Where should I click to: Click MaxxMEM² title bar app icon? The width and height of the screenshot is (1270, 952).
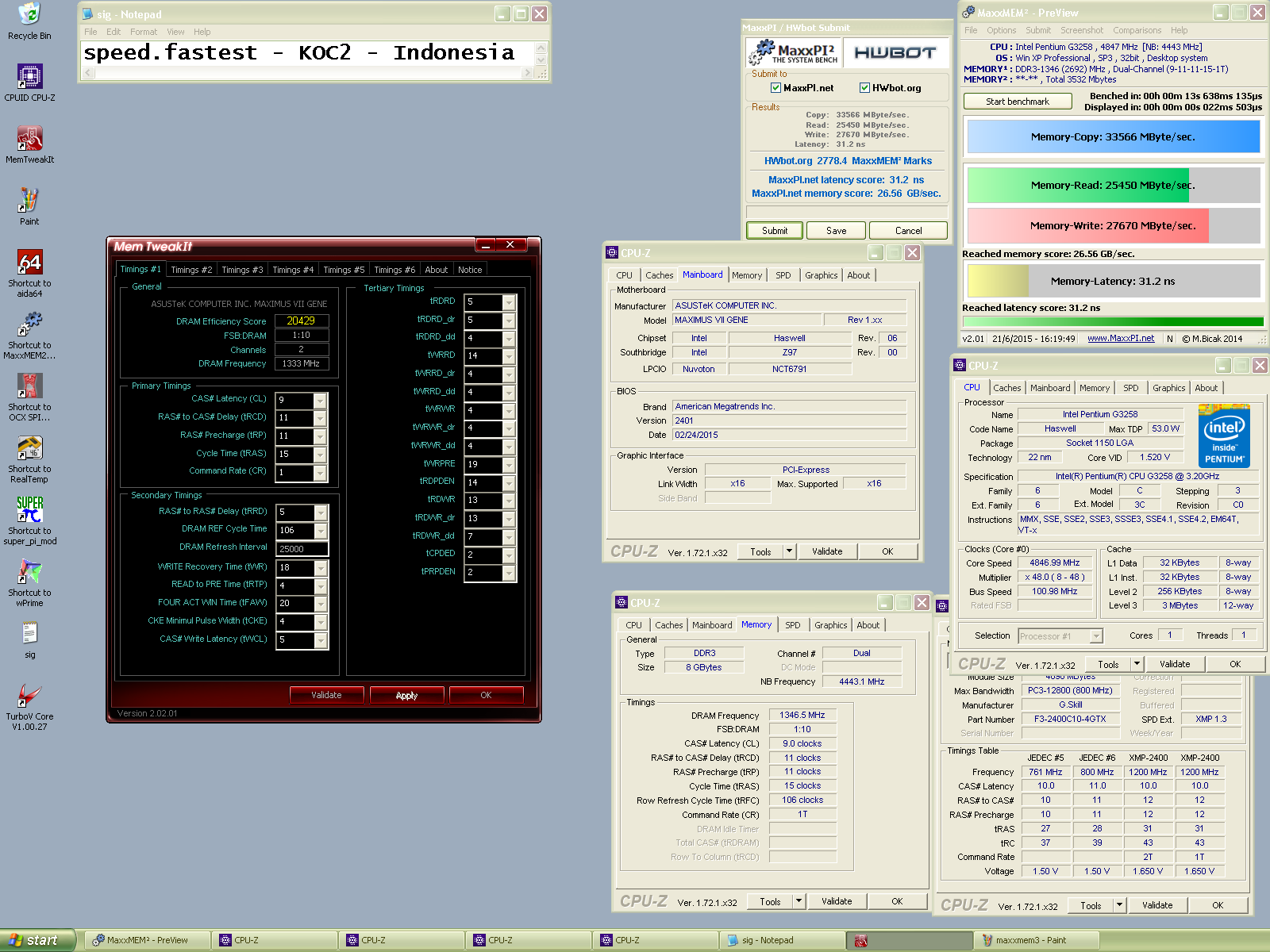click(x=968, y=13)
